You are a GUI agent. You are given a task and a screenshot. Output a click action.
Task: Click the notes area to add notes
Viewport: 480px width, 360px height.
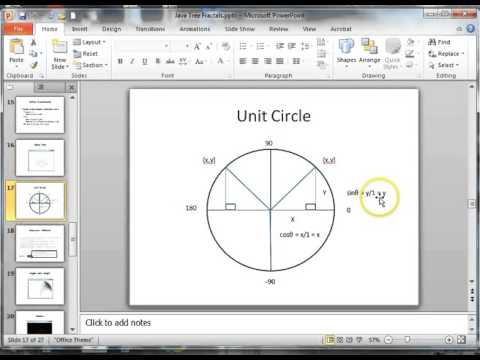click(275, 323)
